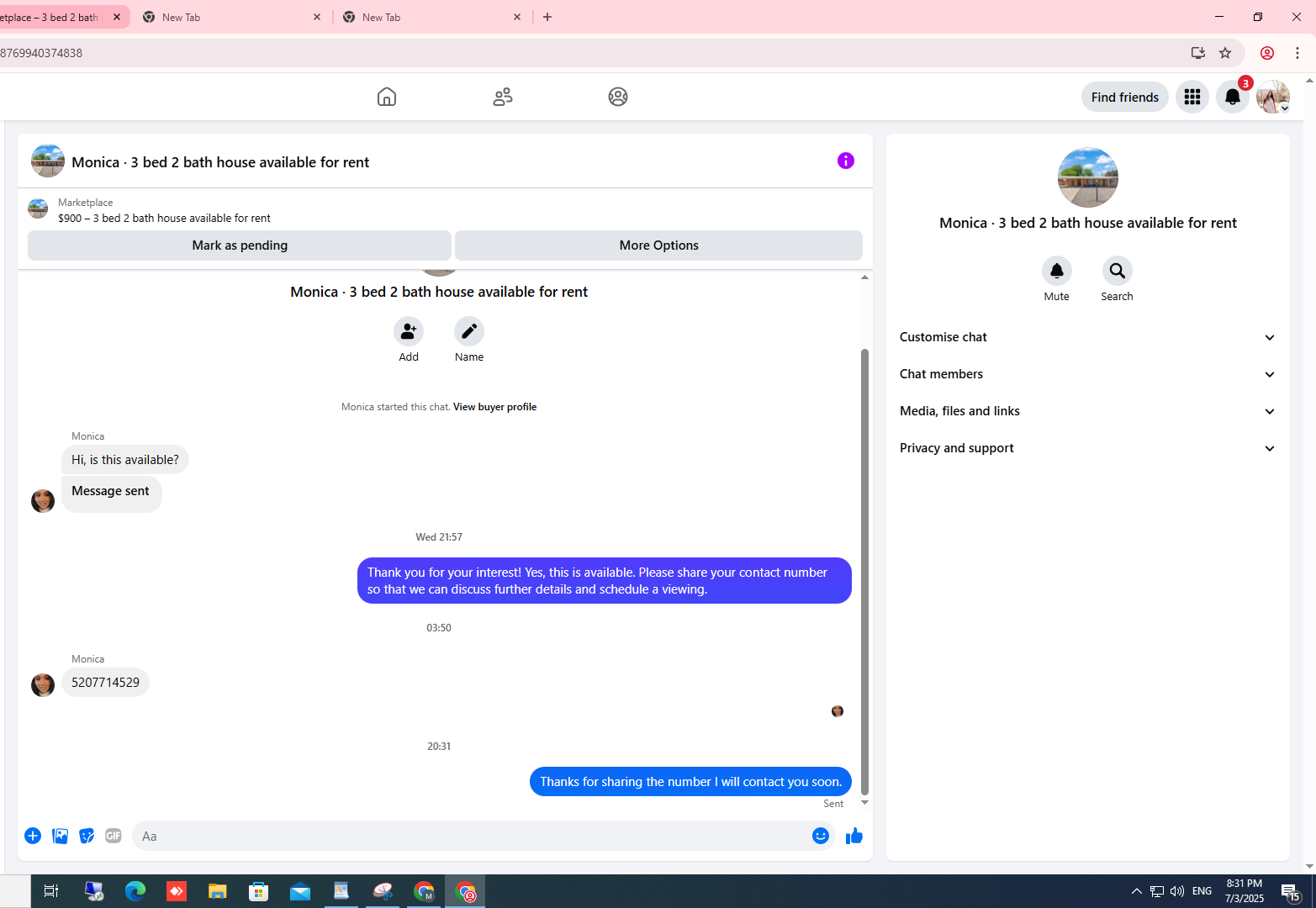Screen dimensions: 1316x908
Task: Open Microsoft Edge in taskbar
Action: [135, 891]
